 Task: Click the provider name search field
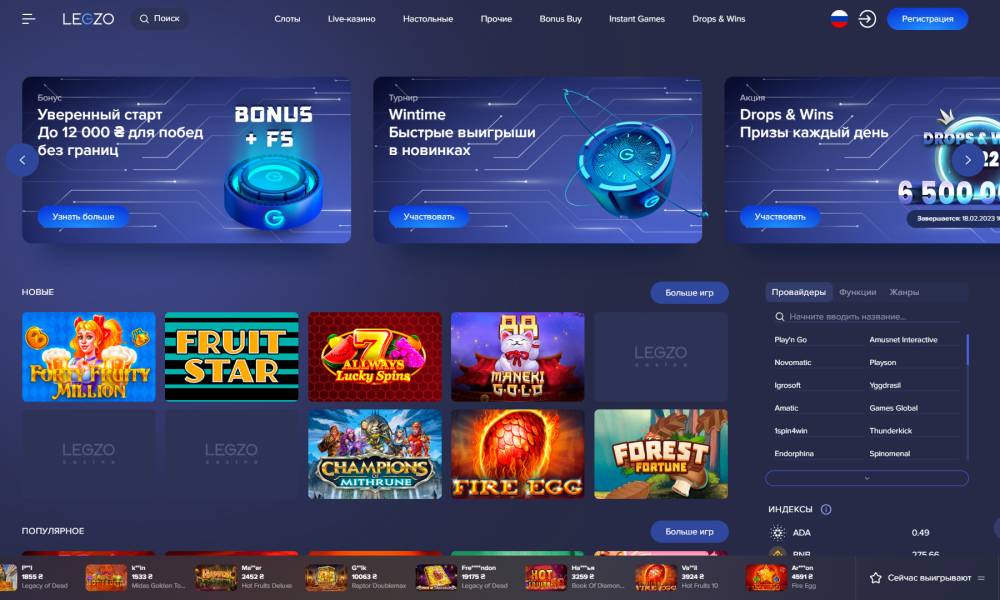coord(867,316)
